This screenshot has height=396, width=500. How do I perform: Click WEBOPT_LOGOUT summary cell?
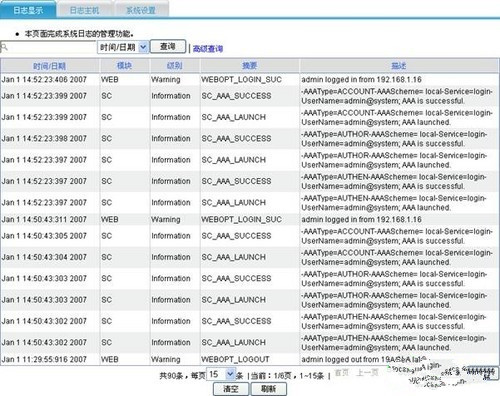point(235,359)
